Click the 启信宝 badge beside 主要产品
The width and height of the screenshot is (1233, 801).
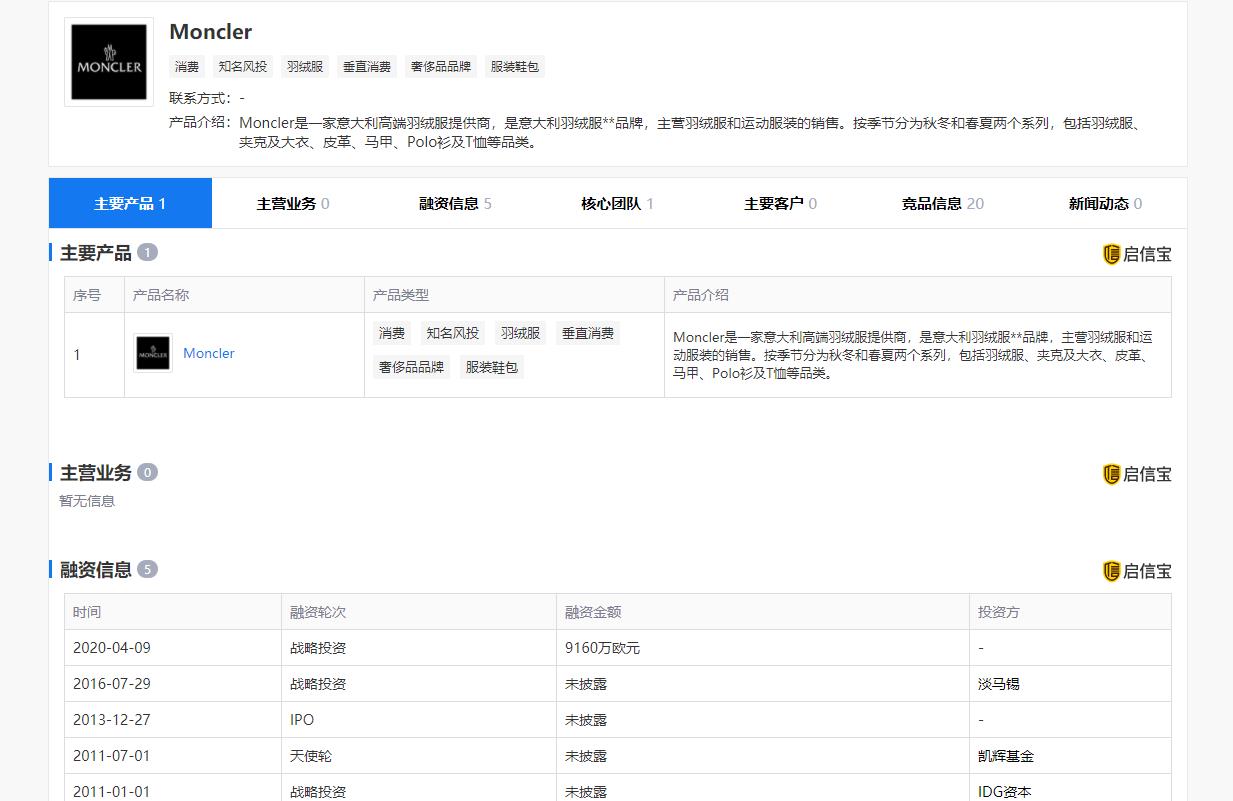click(x=1138, y=253)
